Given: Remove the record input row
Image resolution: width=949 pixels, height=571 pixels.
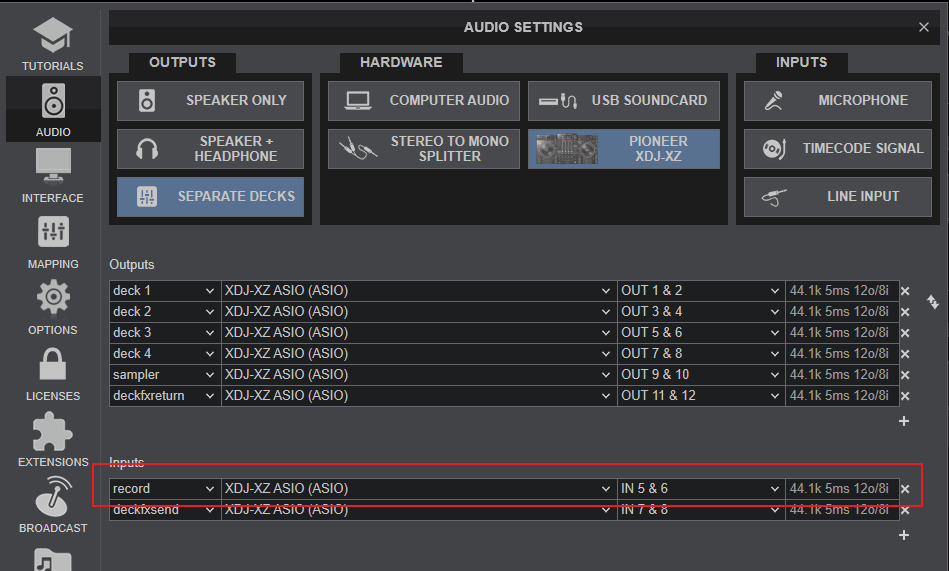Looking at the screenshot, I should tap(905, 489).
